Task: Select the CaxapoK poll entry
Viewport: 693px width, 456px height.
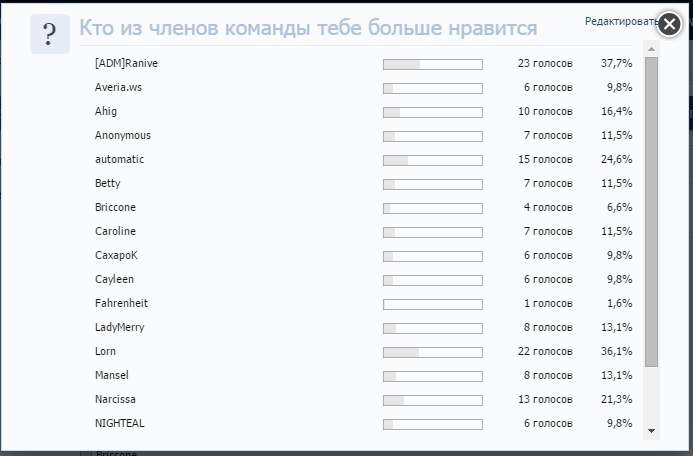Action: (x=116, y=256)
